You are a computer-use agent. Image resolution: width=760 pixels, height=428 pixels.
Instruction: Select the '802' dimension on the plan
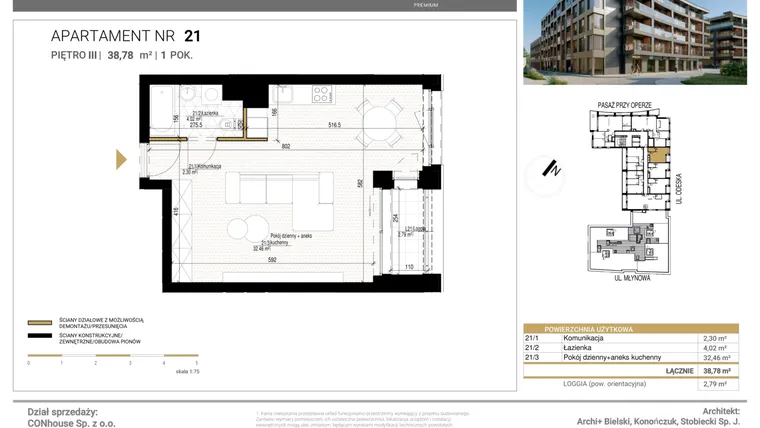[x=286, y=146]
